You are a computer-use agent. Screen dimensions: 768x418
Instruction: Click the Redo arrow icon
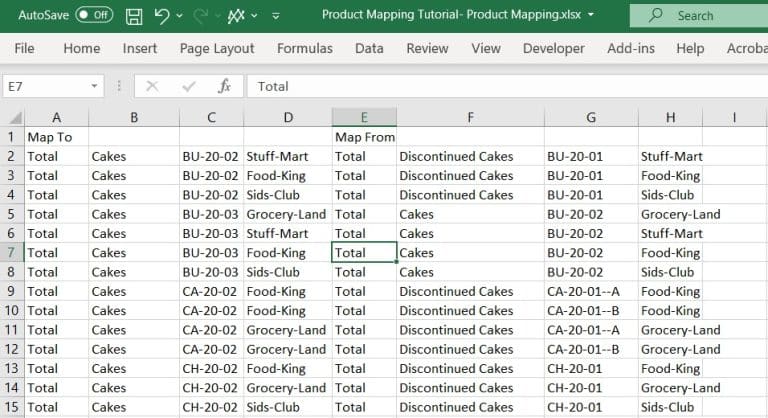pos(200,16)
